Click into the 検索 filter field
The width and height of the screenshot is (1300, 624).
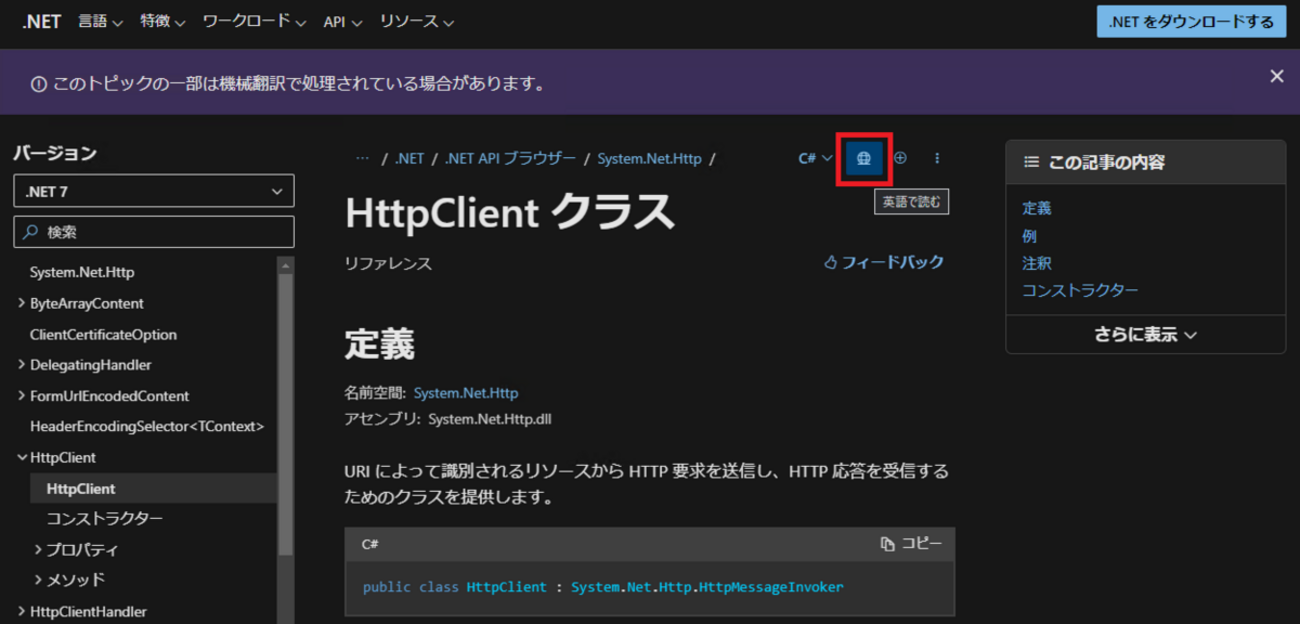(154, 232)
